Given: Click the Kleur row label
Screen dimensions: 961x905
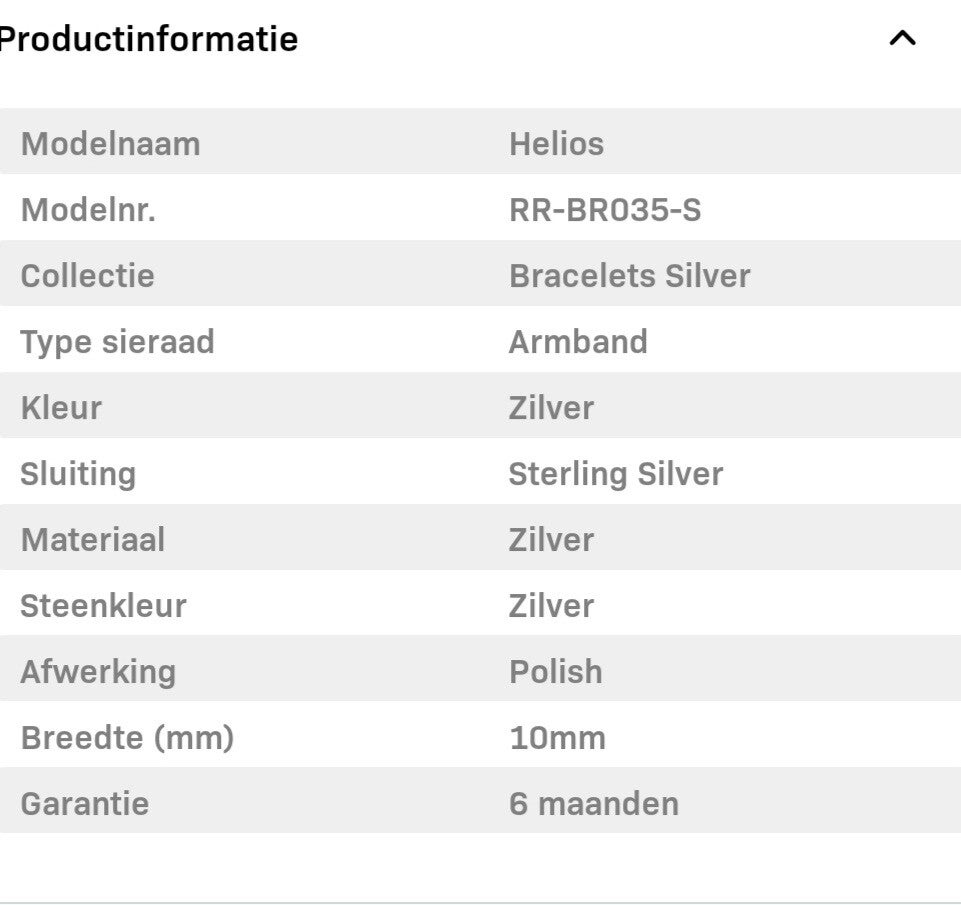Looking at the screenshot, I should tap(61, 408).
